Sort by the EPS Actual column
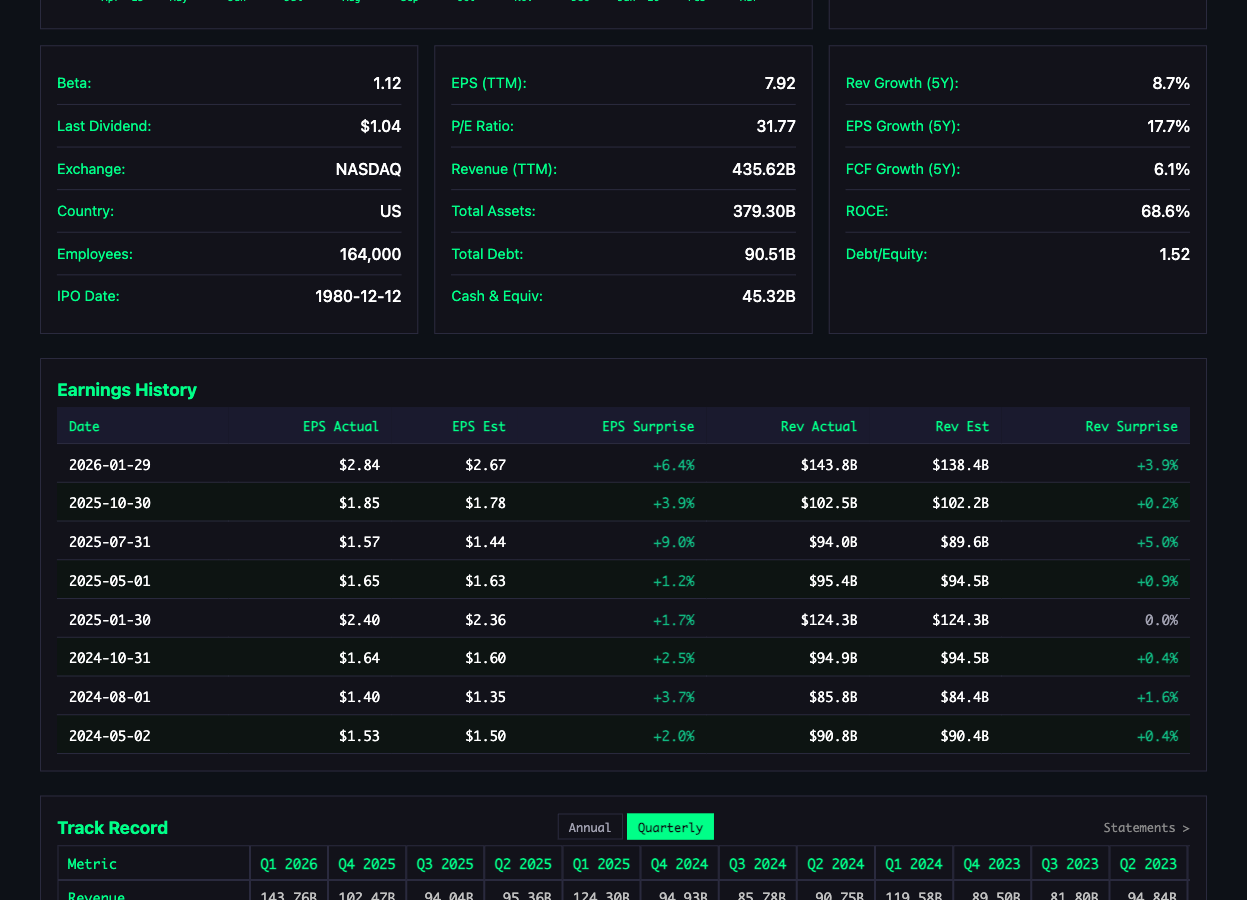 click(x=341, y=425)
